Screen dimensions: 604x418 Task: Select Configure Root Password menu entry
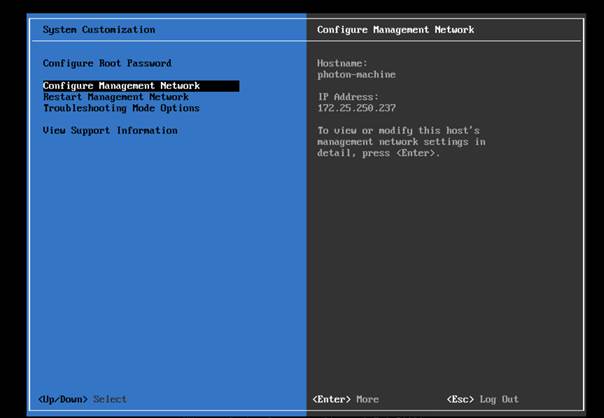point(107,63)
